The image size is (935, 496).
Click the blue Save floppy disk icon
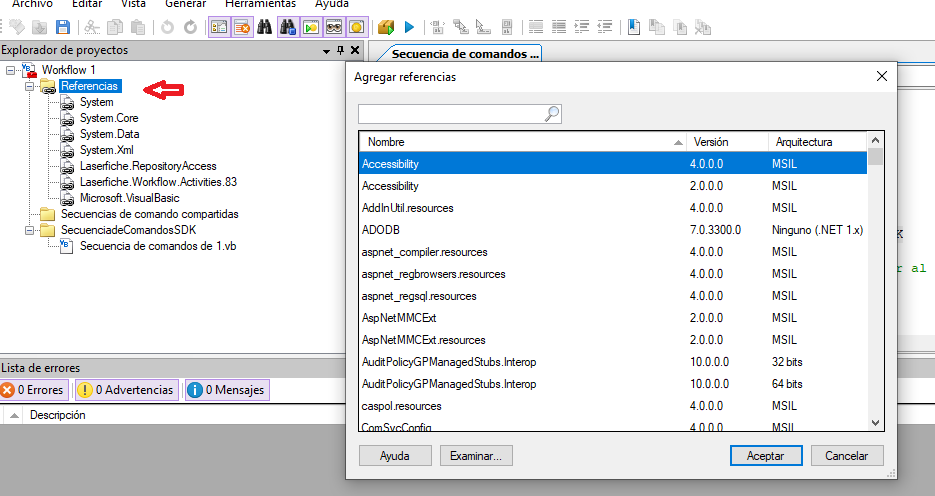point(63,27)
